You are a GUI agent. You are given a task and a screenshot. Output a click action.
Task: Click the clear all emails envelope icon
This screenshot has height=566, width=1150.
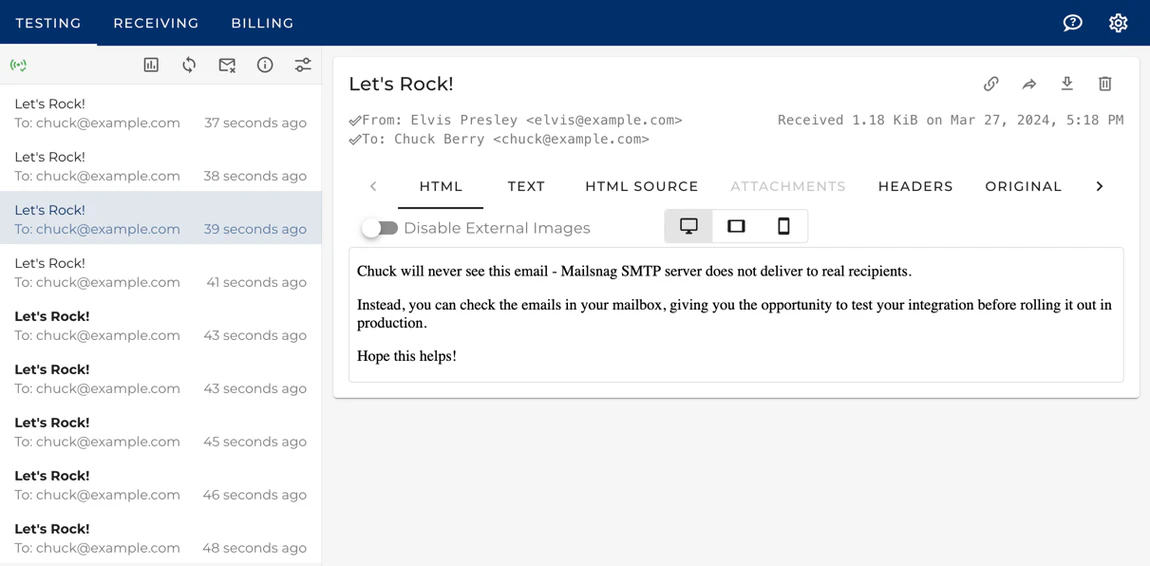[227, 65]
